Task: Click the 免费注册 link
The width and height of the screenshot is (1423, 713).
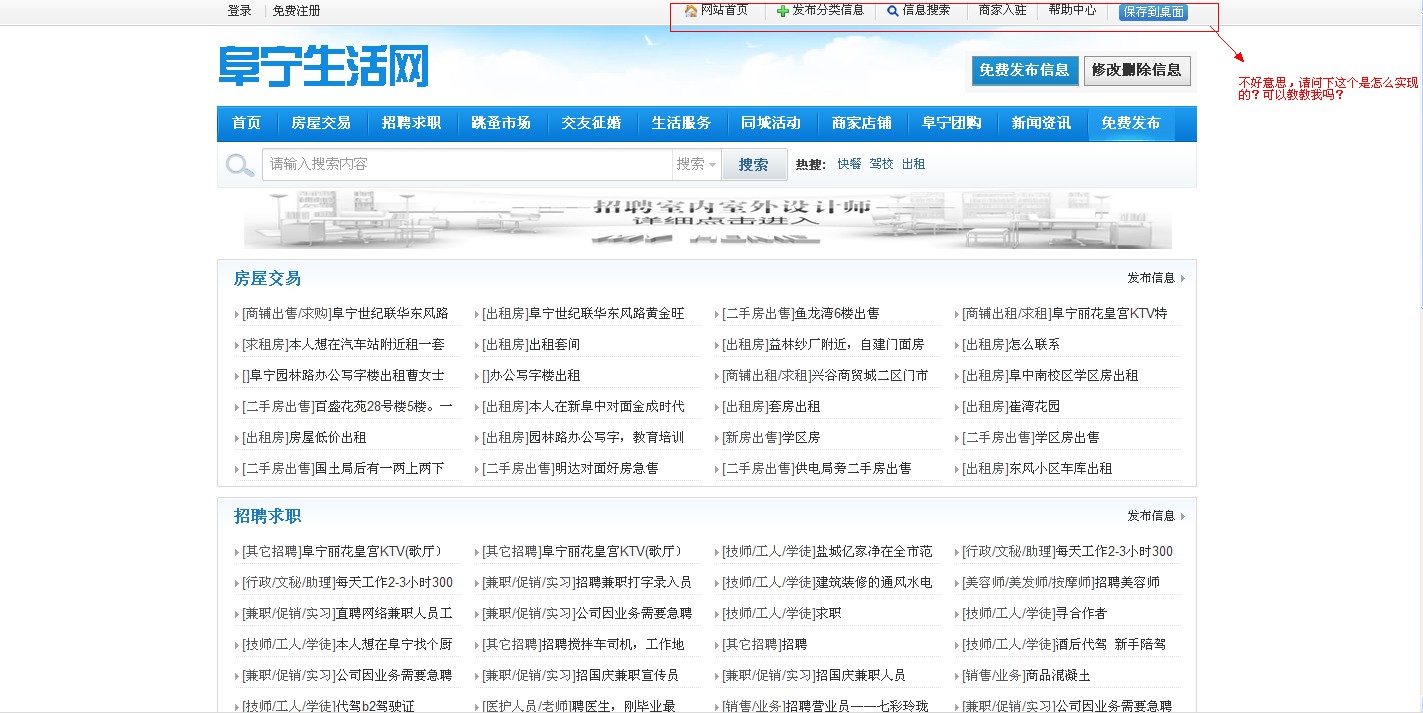Action: tap(296, 11)
